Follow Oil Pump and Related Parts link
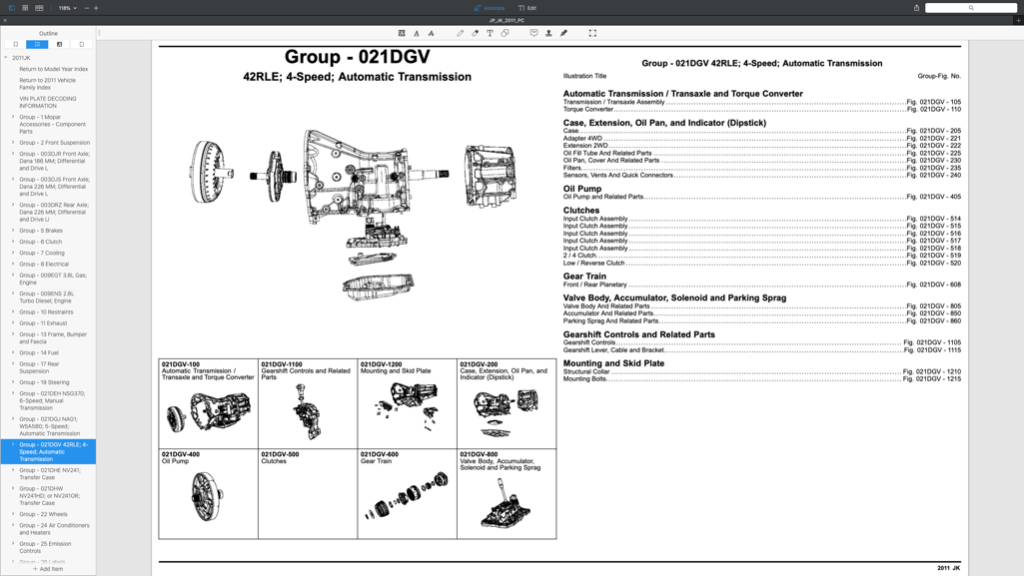The width and height of the screenshot is (1024, 576). click(x=761, y=197)
